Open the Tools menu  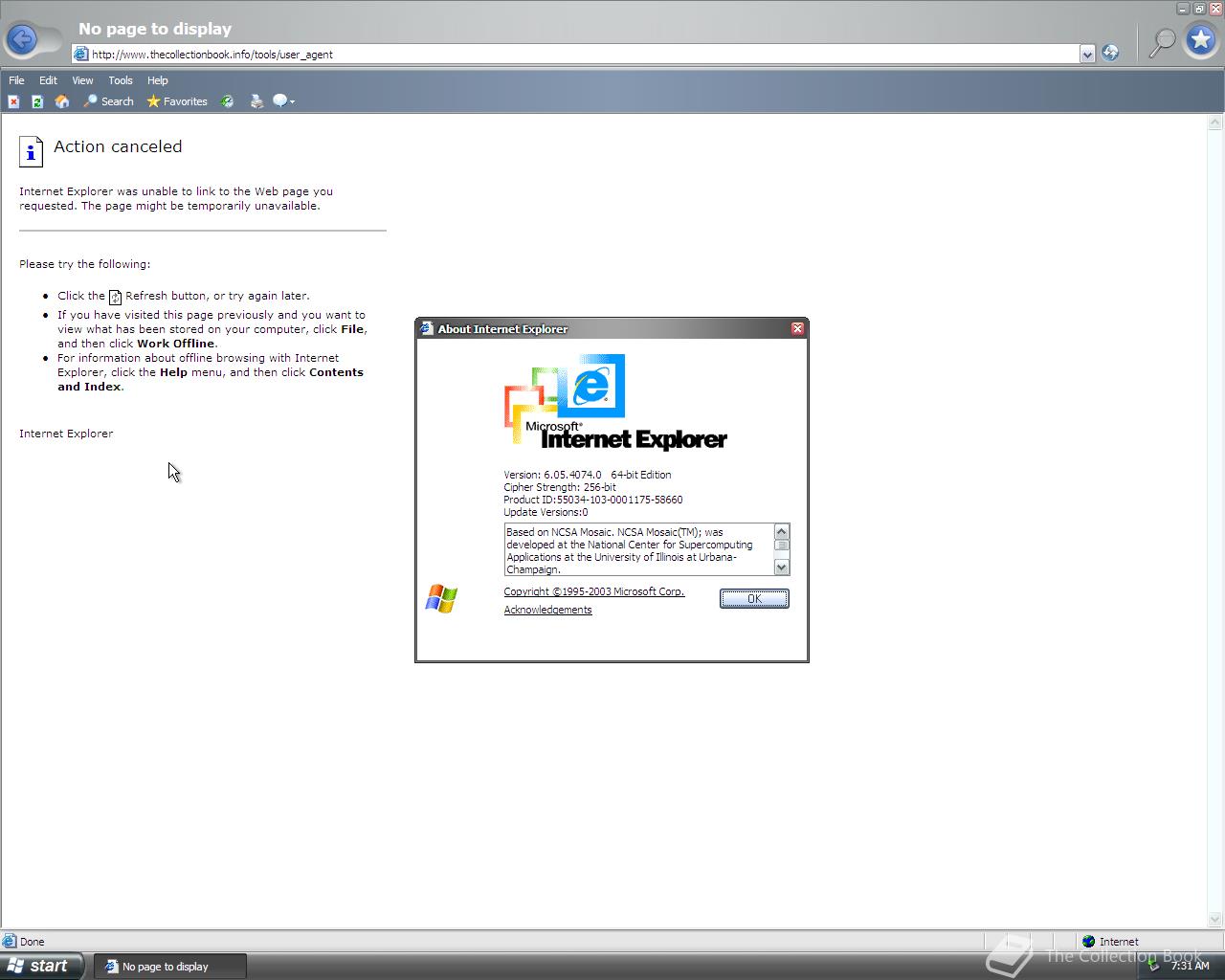pos(121,80)
